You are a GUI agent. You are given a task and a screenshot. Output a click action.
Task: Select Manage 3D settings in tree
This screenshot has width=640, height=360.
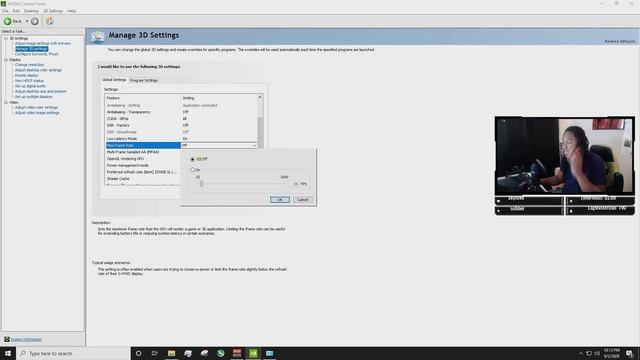(x=31, y=49)
